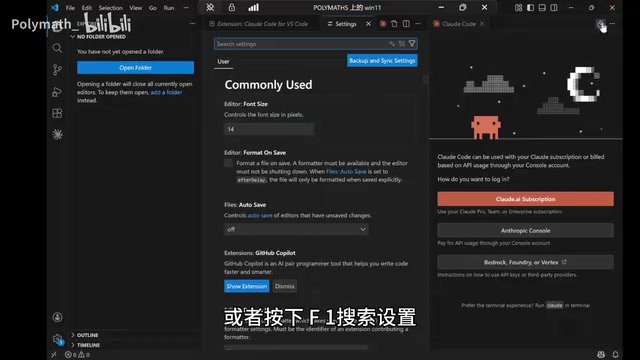The image size is (640, 360).
Task: Toggle the panel layout icon
Action: (542, 8)
